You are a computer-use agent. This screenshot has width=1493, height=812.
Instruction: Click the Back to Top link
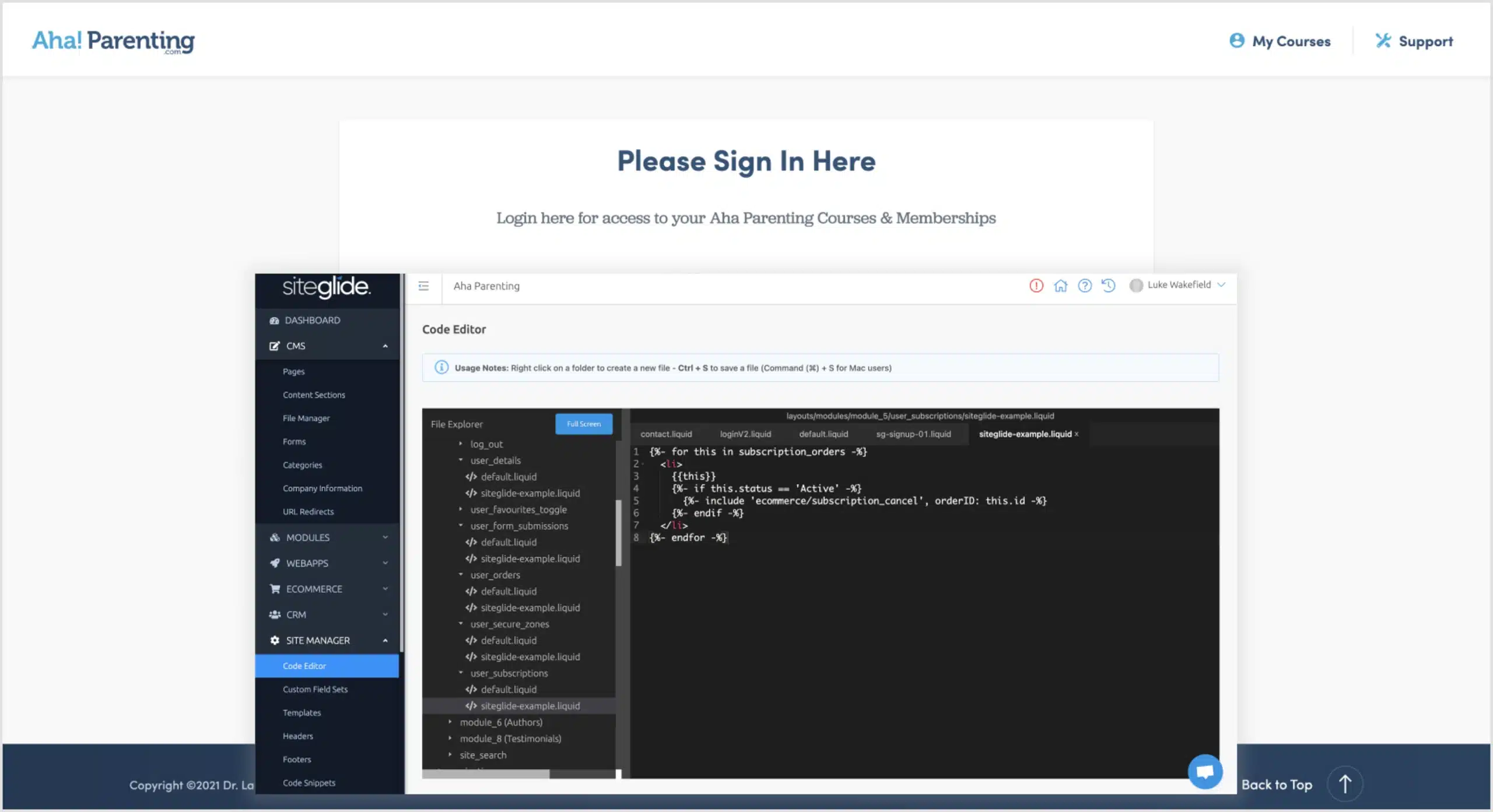(1277, 785)
